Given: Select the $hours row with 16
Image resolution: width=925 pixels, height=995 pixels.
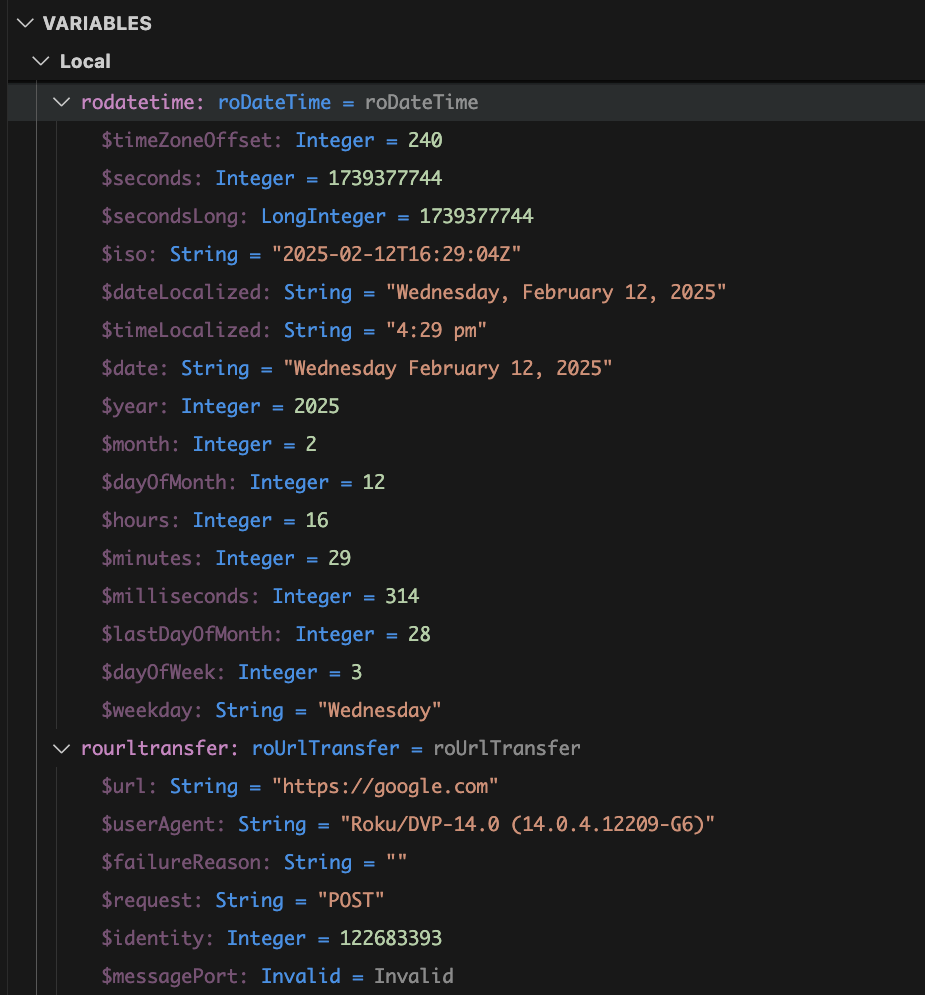Looking at the screenshot, I should coord(466,521).
